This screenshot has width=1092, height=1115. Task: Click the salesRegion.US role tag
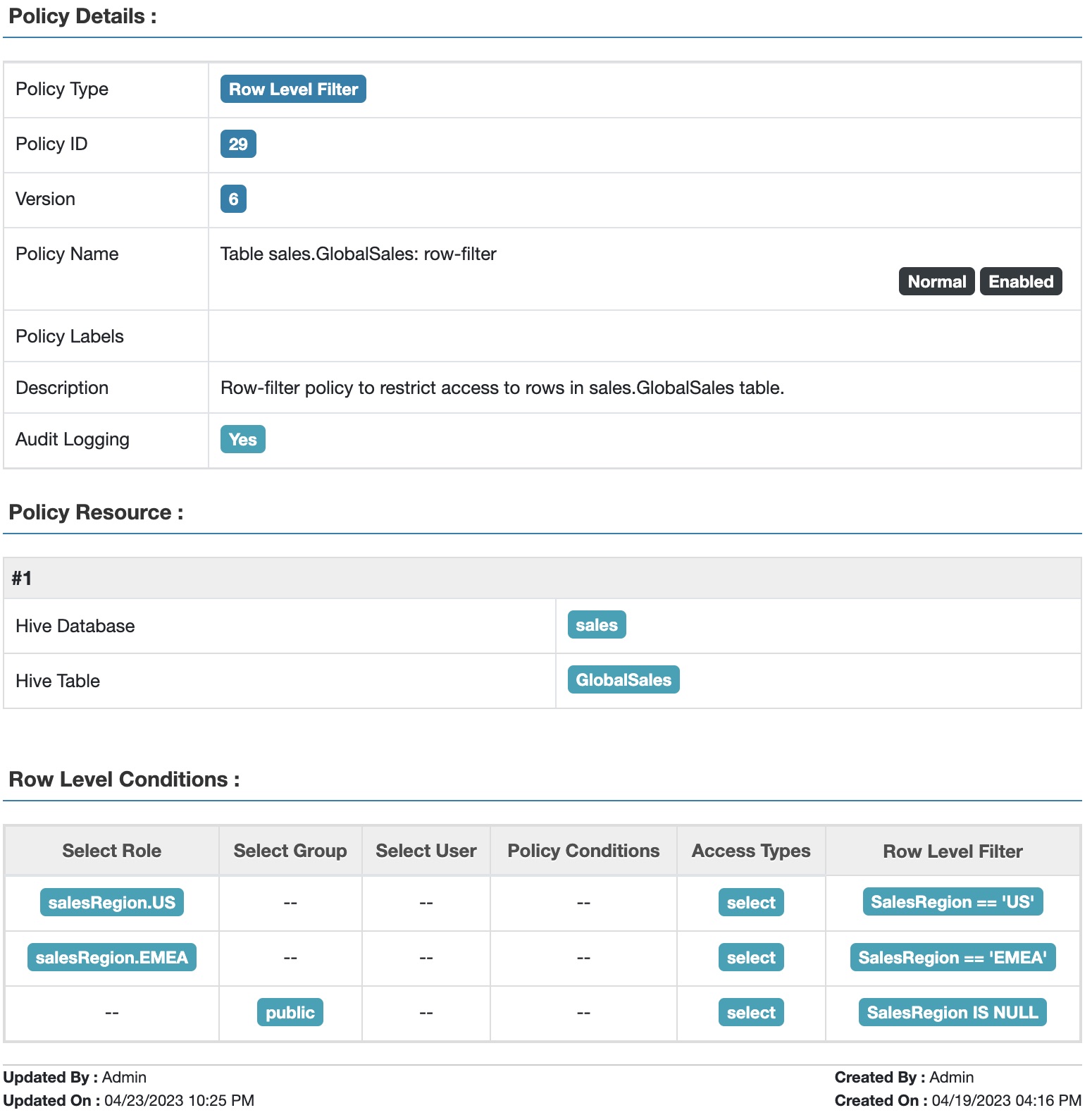pos(111,903)
